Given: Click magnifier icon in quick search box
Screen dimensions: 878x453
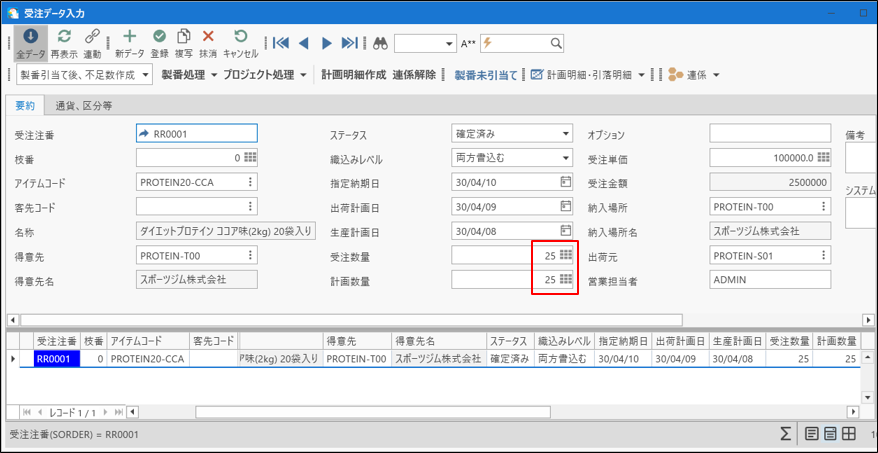Looking at the screenshot, I should click(x=555, y=43).
